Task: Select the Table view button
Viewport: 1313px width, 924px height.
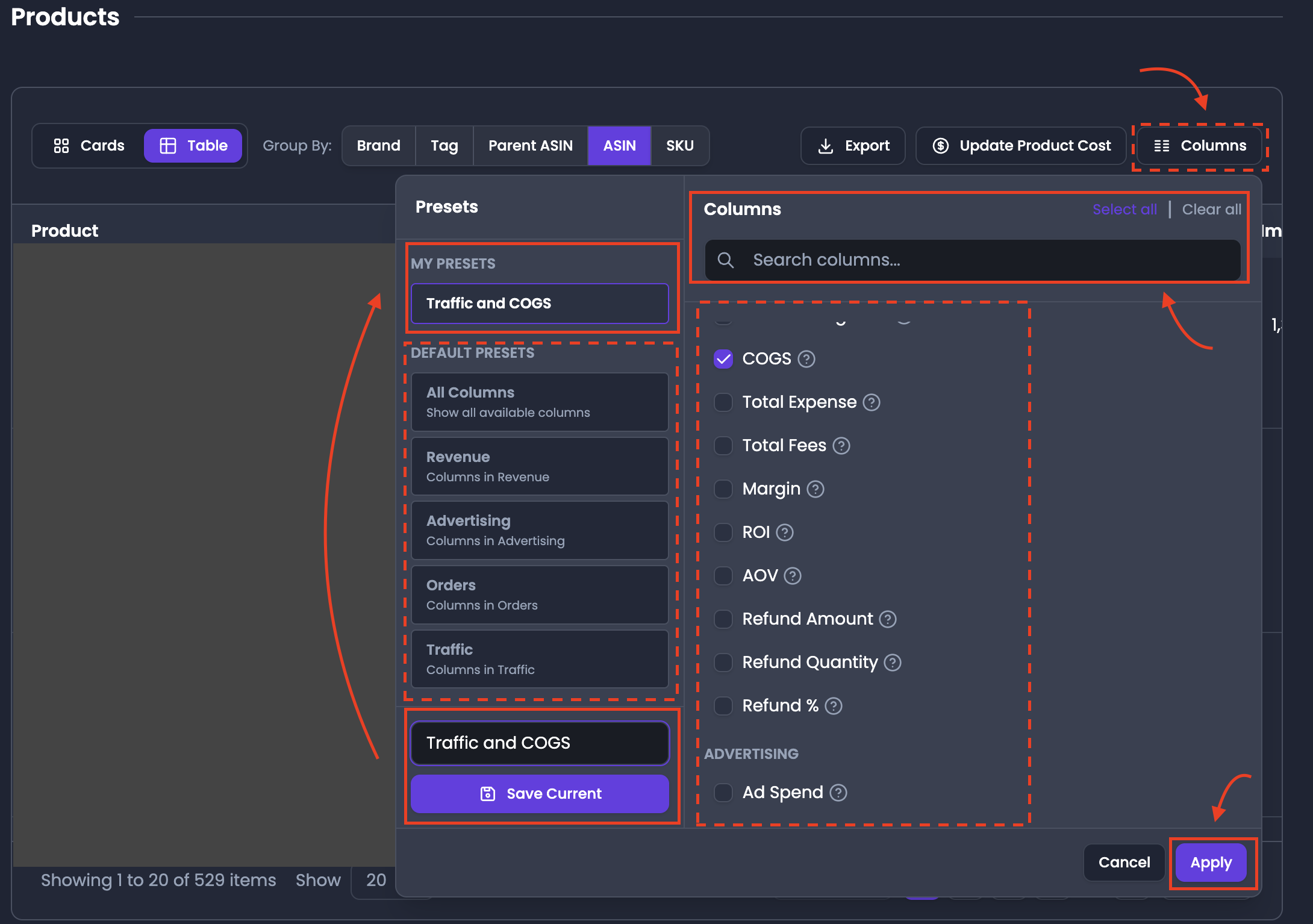Action: (193, 146)
